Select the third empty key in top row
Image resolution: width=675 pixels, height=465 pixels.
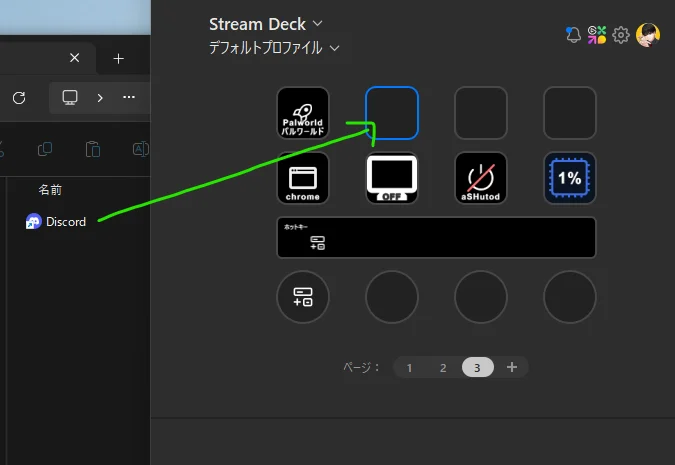480,113
